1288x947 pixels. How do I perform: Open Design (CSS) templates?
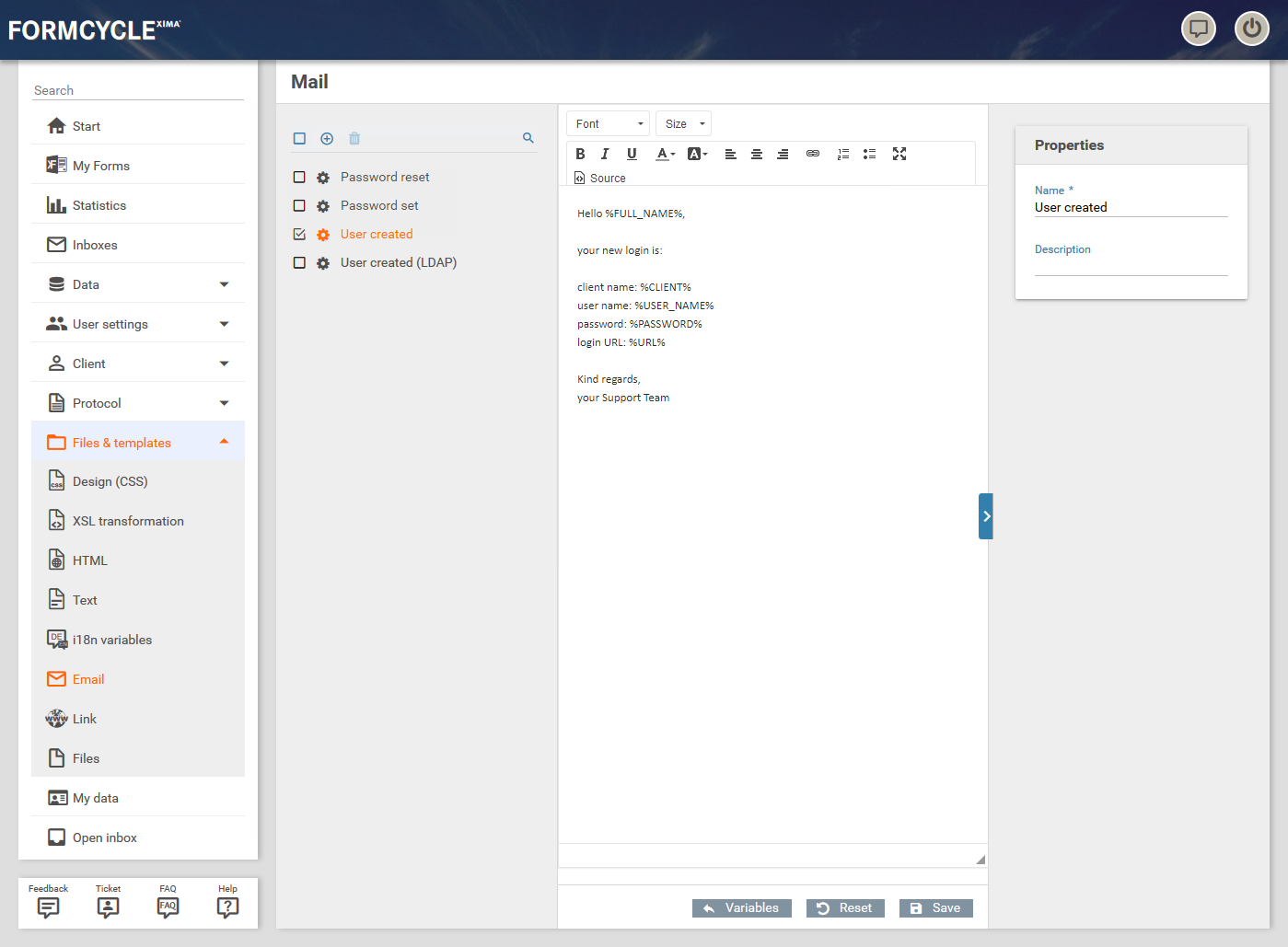point(138,481)
